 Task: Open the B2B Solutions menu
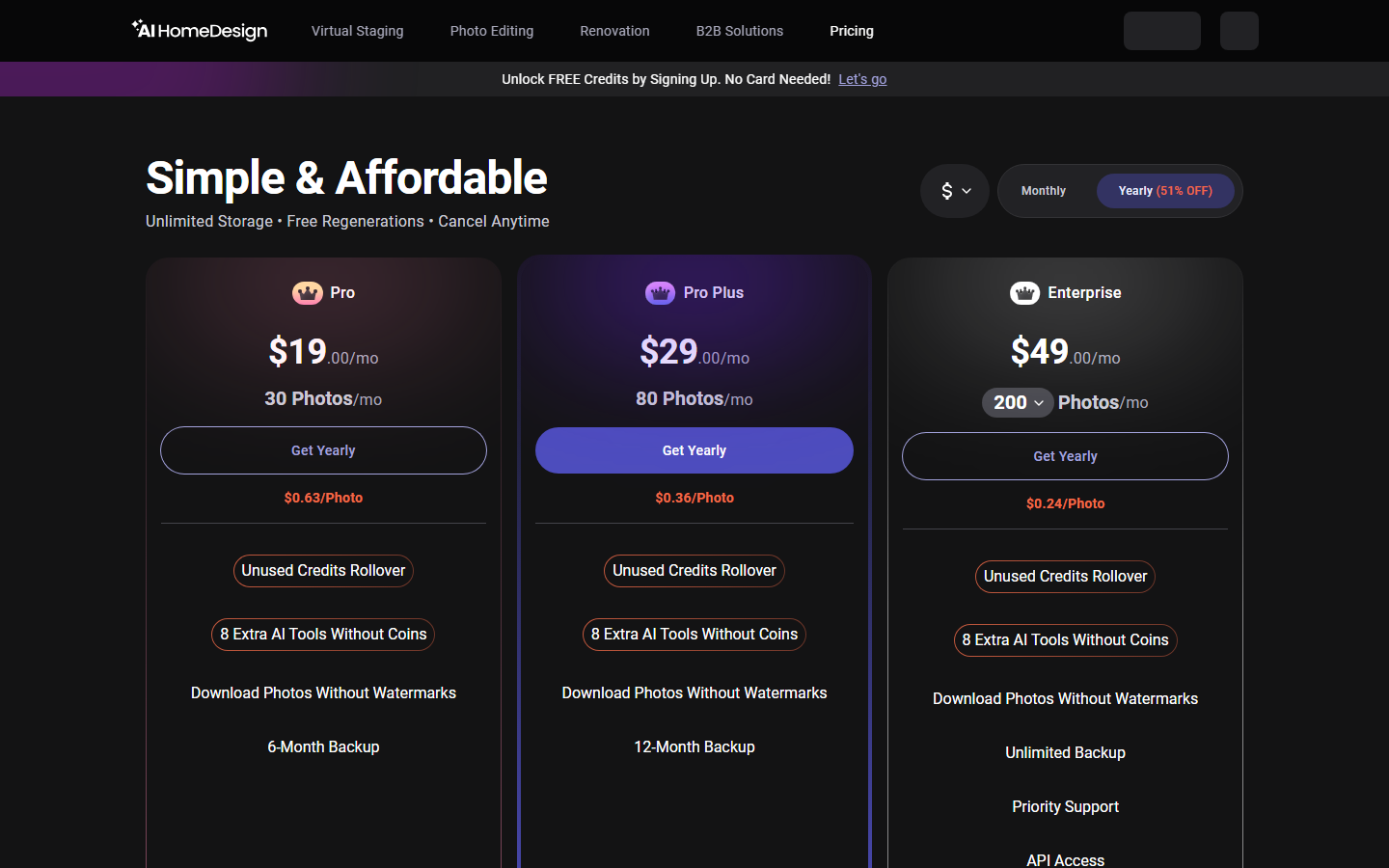(x=740, y=31)
